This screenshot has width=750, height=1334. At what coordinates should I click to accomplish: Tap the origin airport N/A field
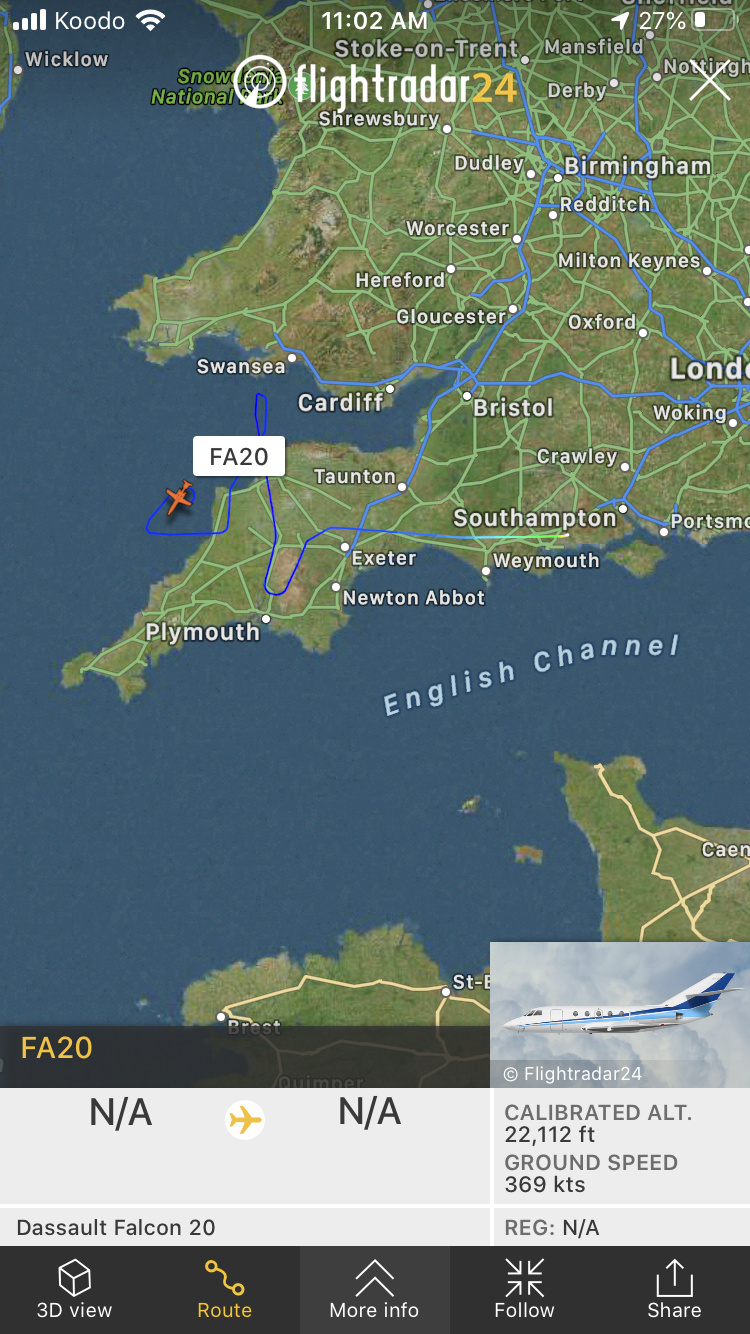tap(120, 1112)
